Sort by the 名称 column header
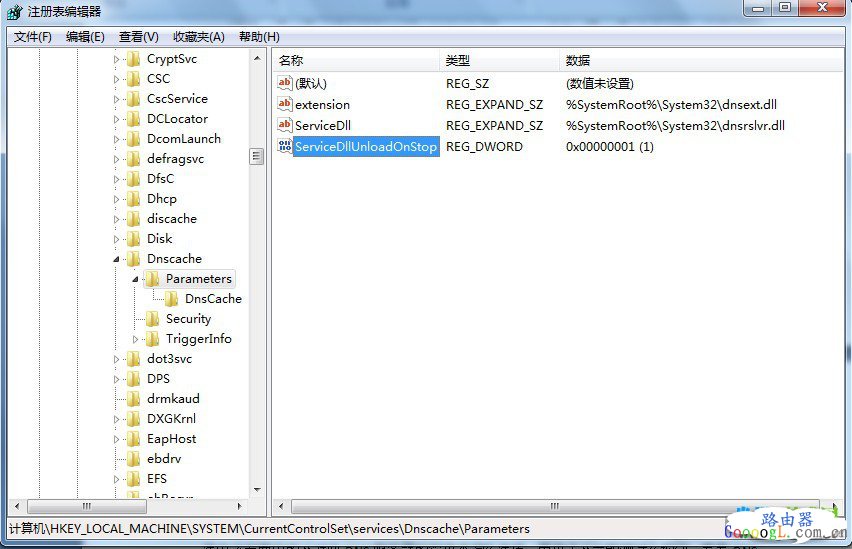This screenshot has height=549, width=852. pos(355,61)
